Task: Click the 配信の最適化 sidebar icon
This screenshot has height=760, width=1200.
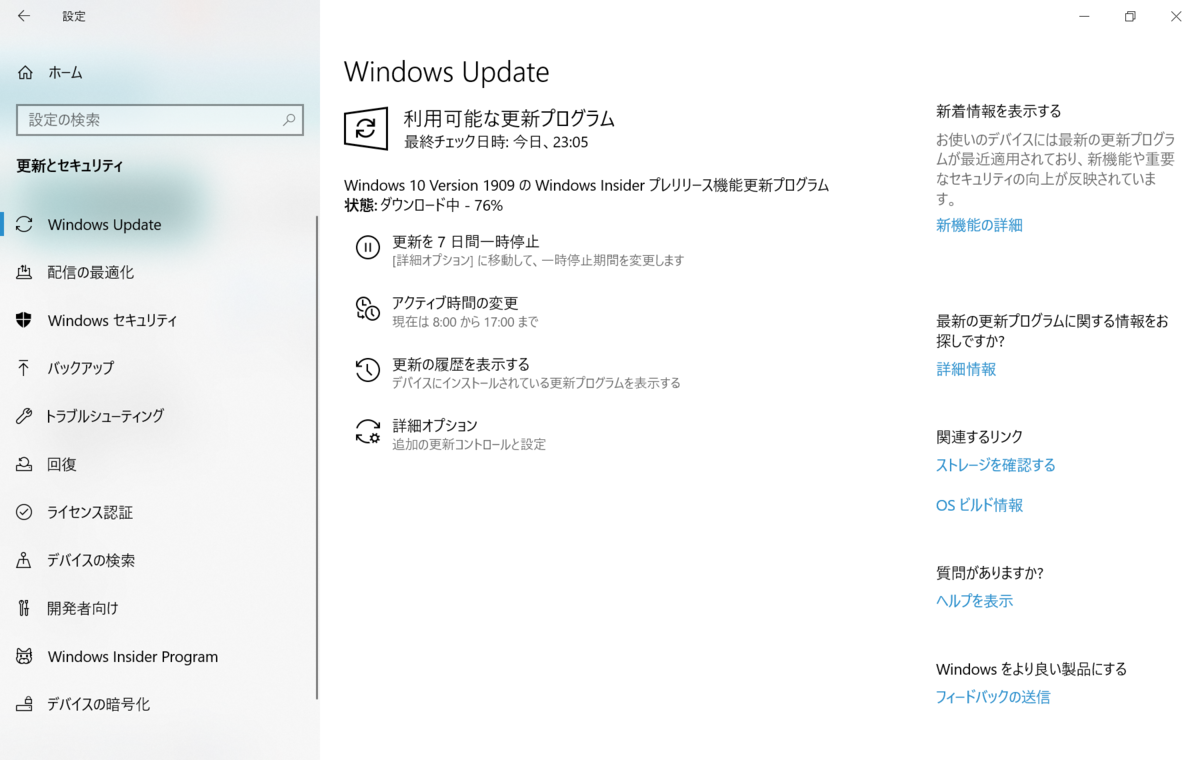Action: click(x=25, y=272)
